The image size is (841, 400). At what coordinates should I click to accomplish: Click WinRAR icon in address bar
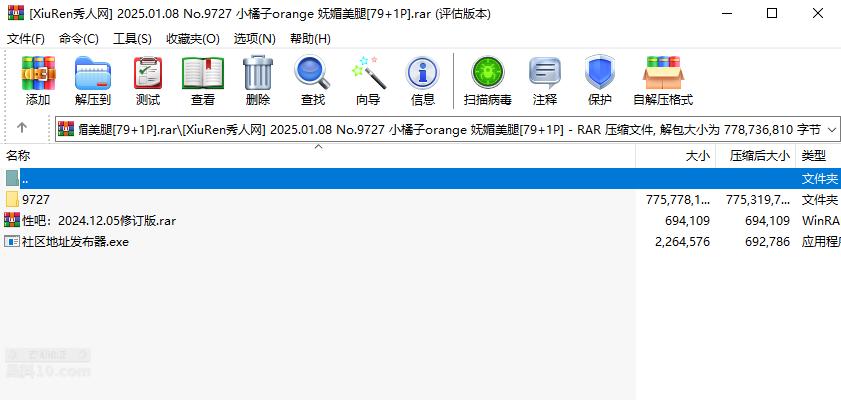[66, 129]
